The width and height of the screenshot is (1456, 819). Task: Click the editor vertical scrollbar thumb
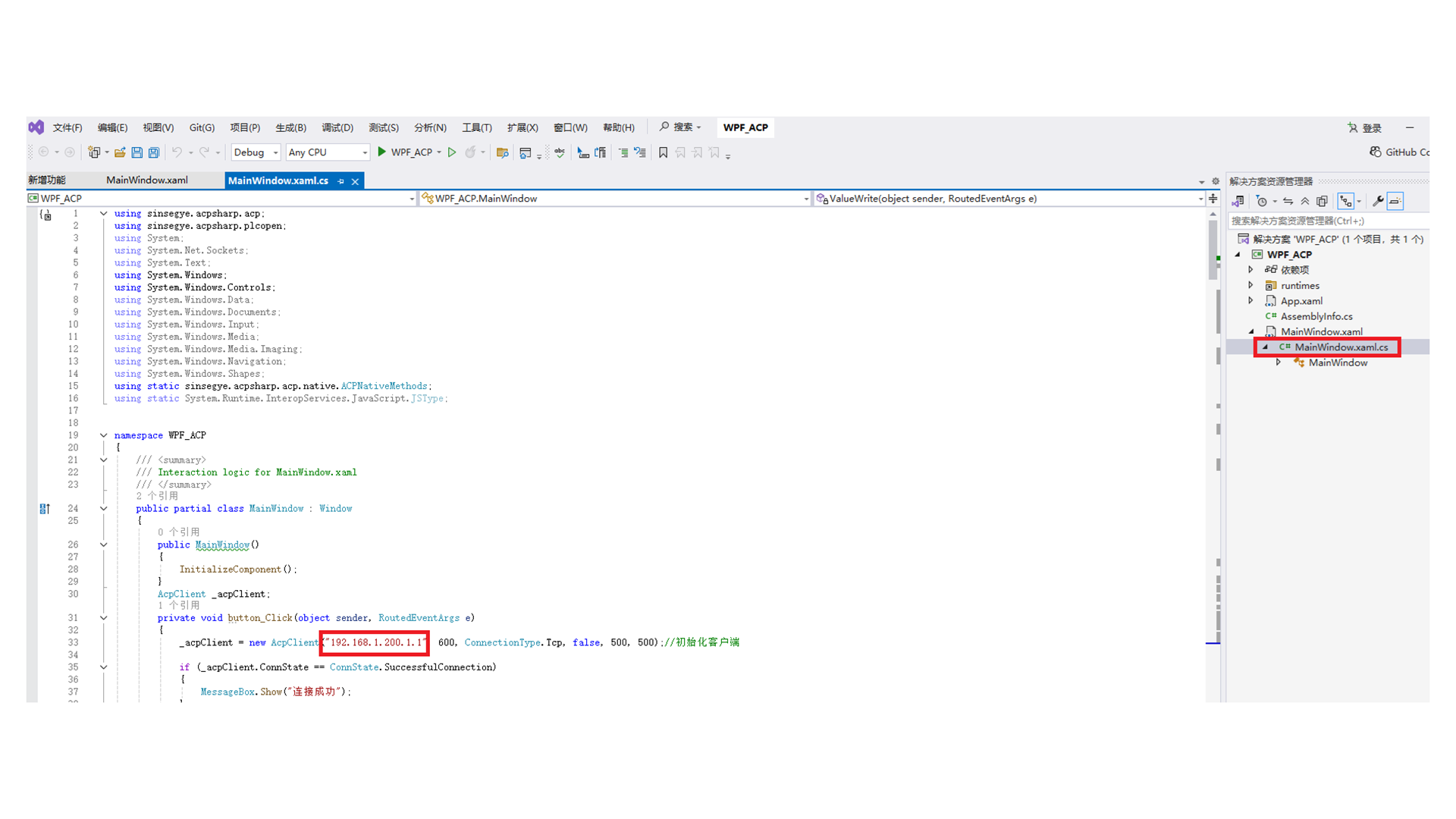(x=1212, y=250)
